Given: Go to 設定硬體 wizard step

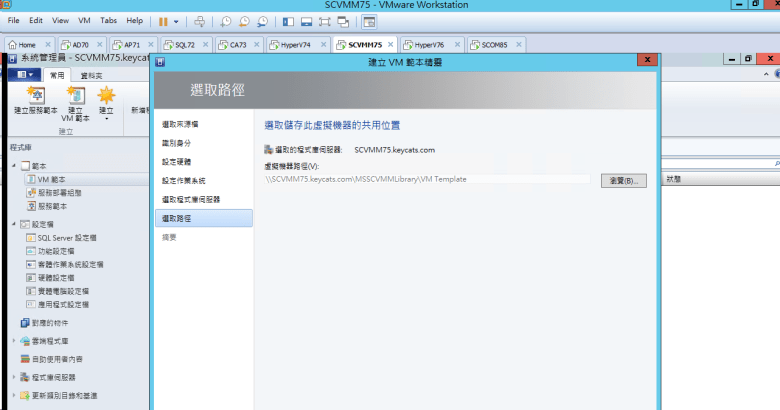Looking at the screenshot, I should [x=182, y=161].
